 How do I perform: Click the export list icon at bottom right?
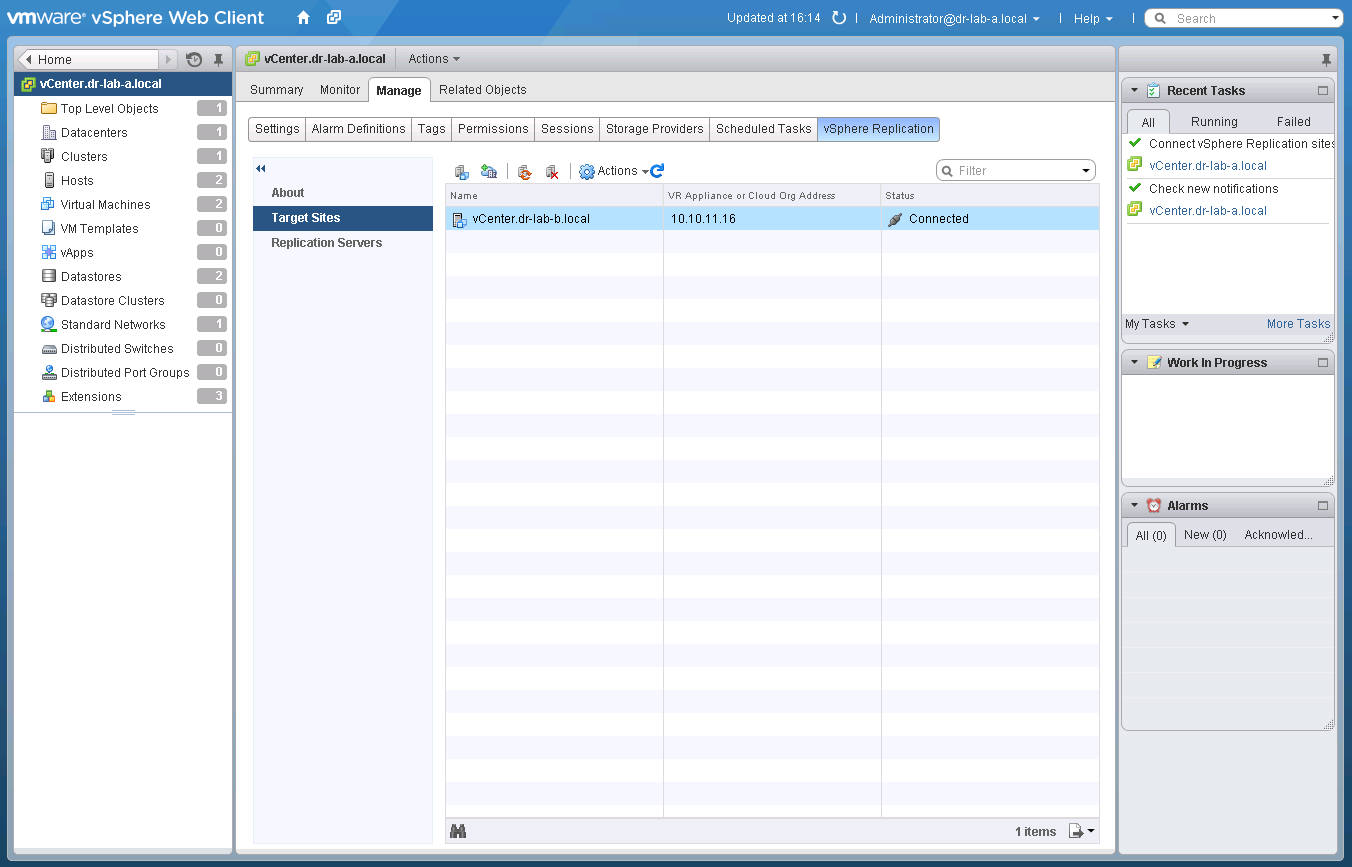click(1076, 831)
